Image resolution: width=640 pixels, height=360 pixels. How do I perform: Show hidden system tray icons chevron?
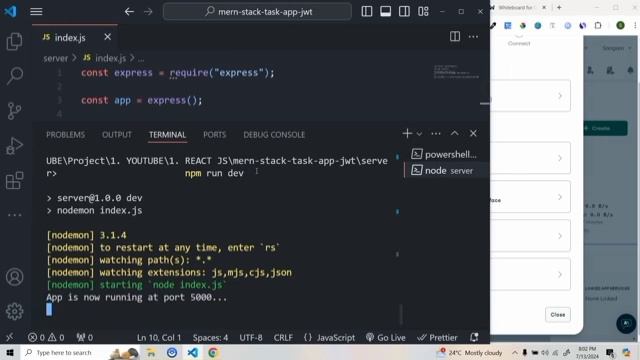(x=514, y=353)
